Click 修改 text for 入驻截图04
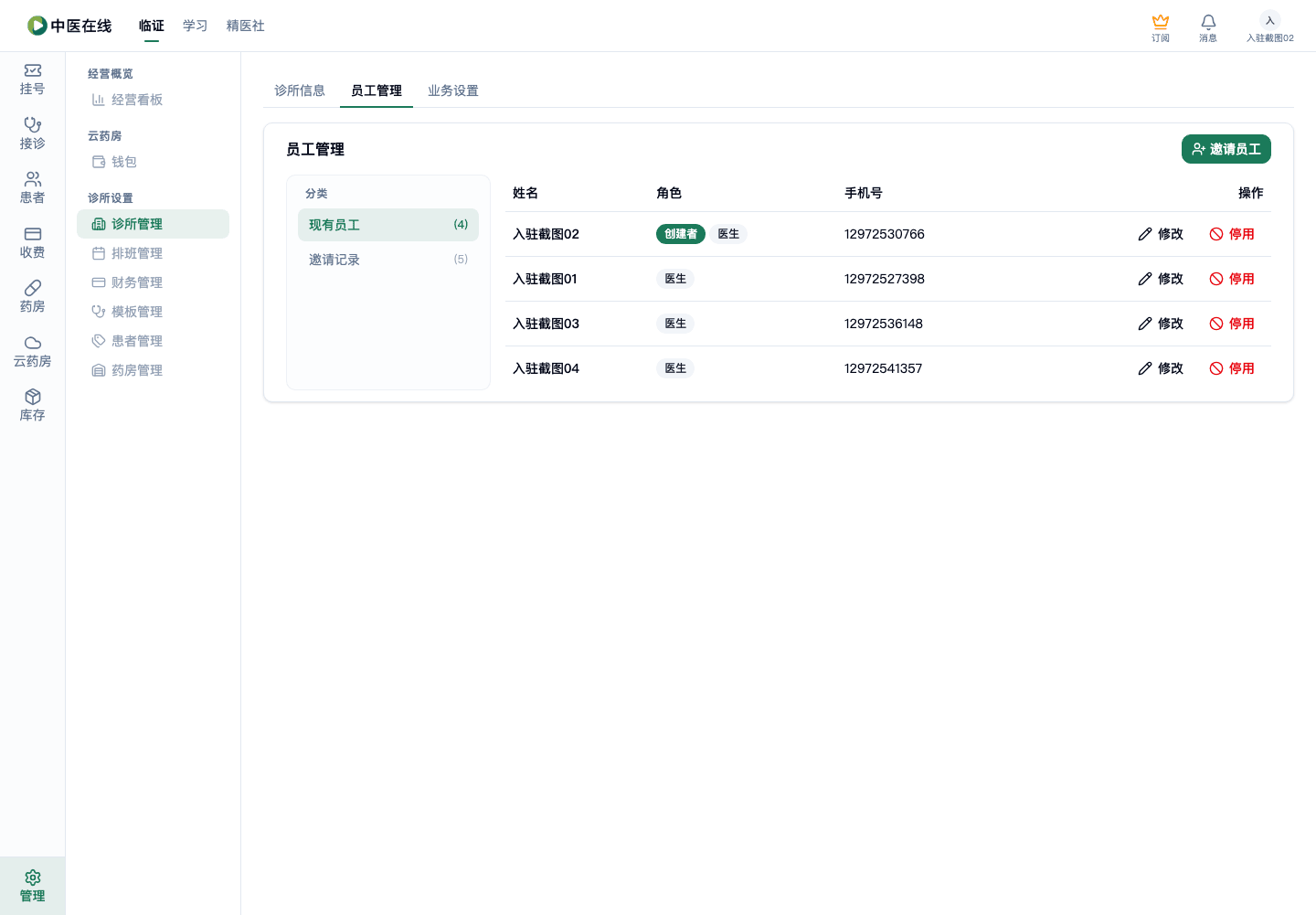The height and width of the screenshot is (915, 1316). click(x=1171, y=368)
